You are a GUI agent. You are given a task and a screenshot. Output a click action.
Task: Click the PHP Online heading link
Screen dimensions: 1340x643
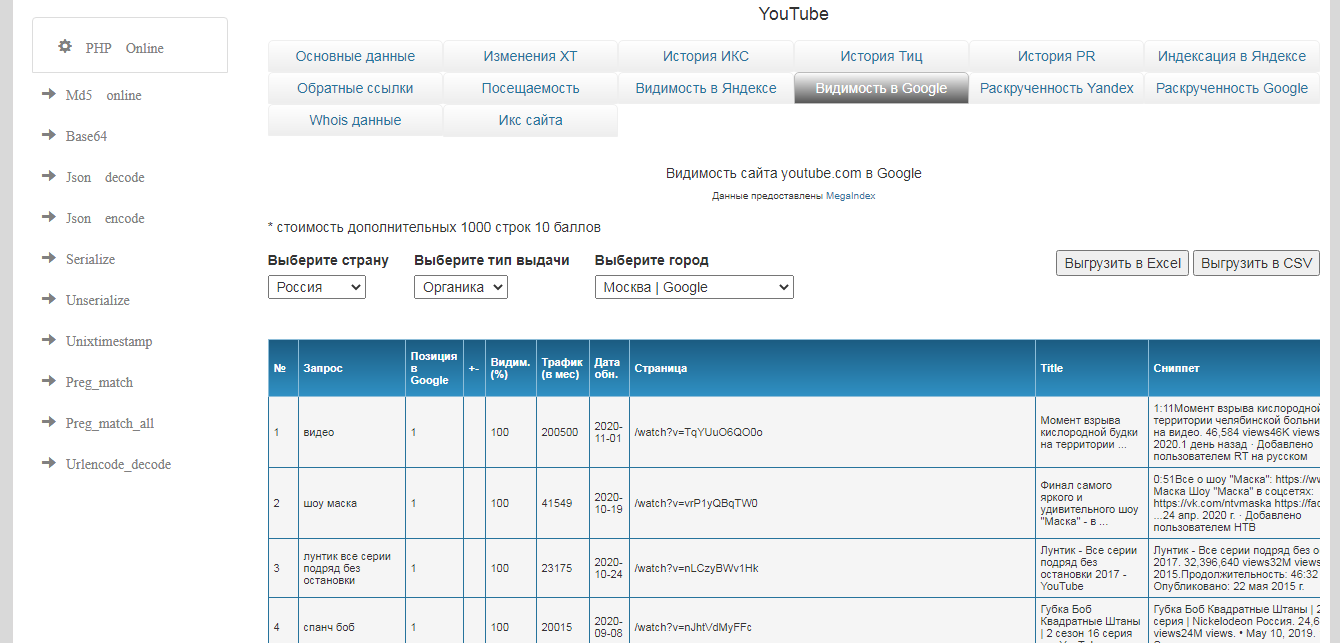tap(125, 48)
